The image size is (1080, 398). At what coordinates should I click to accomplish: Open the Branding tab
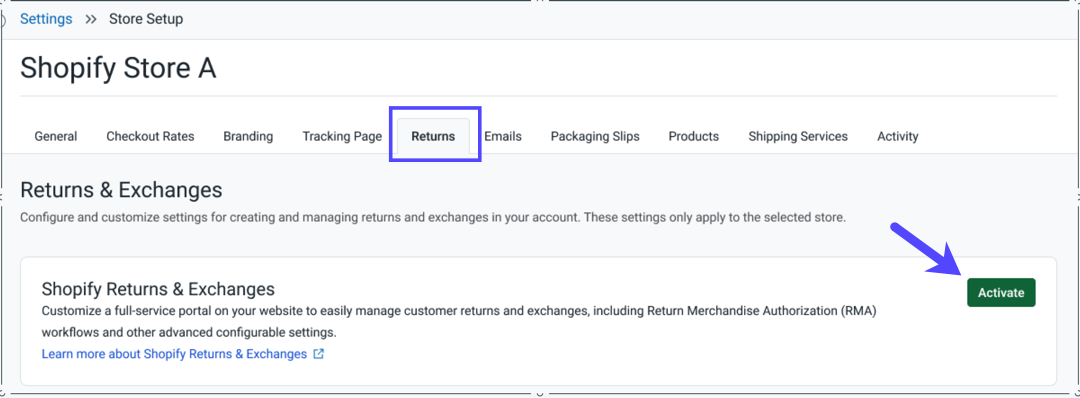[248, 136]
